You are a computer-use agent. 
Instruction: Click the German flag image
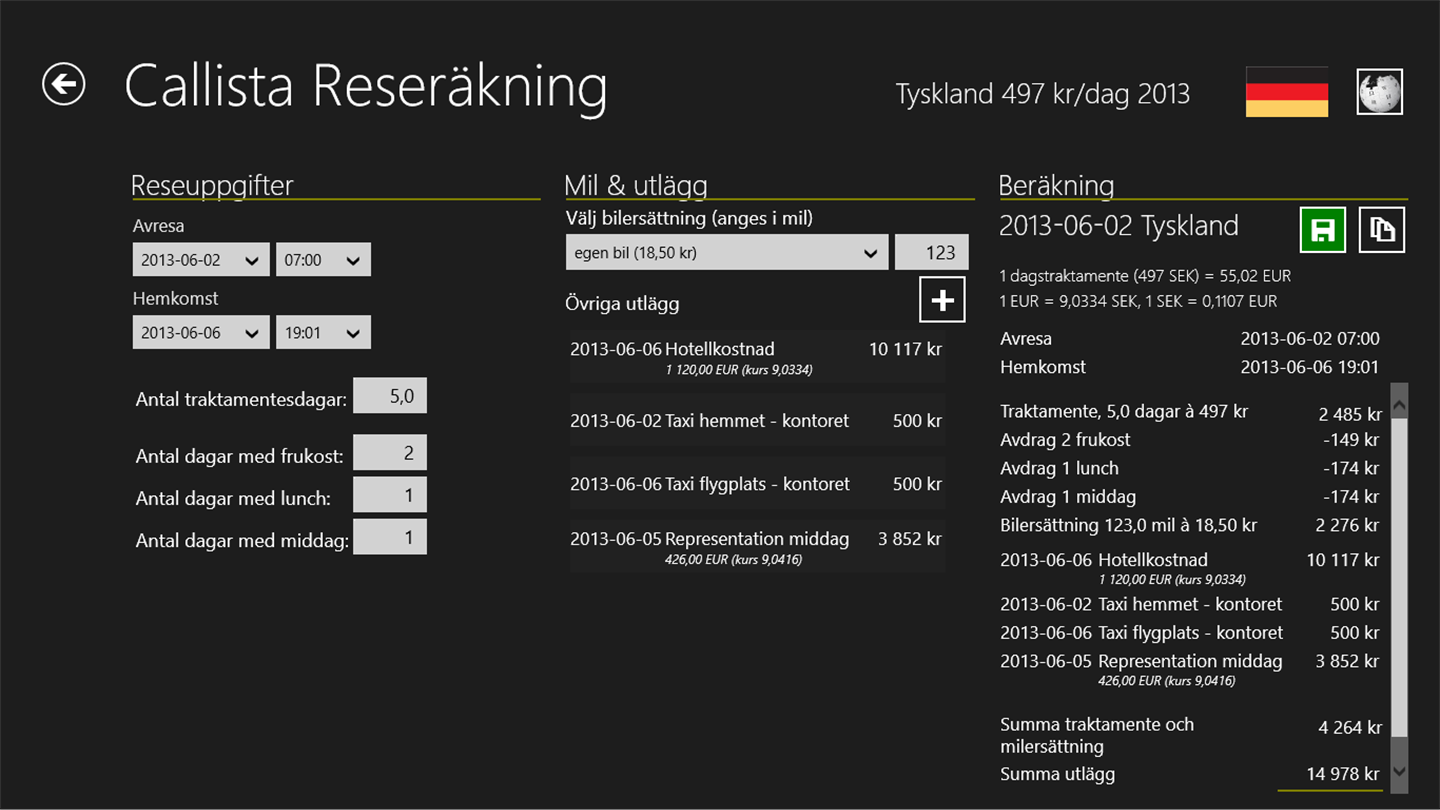pos(1287,92)
